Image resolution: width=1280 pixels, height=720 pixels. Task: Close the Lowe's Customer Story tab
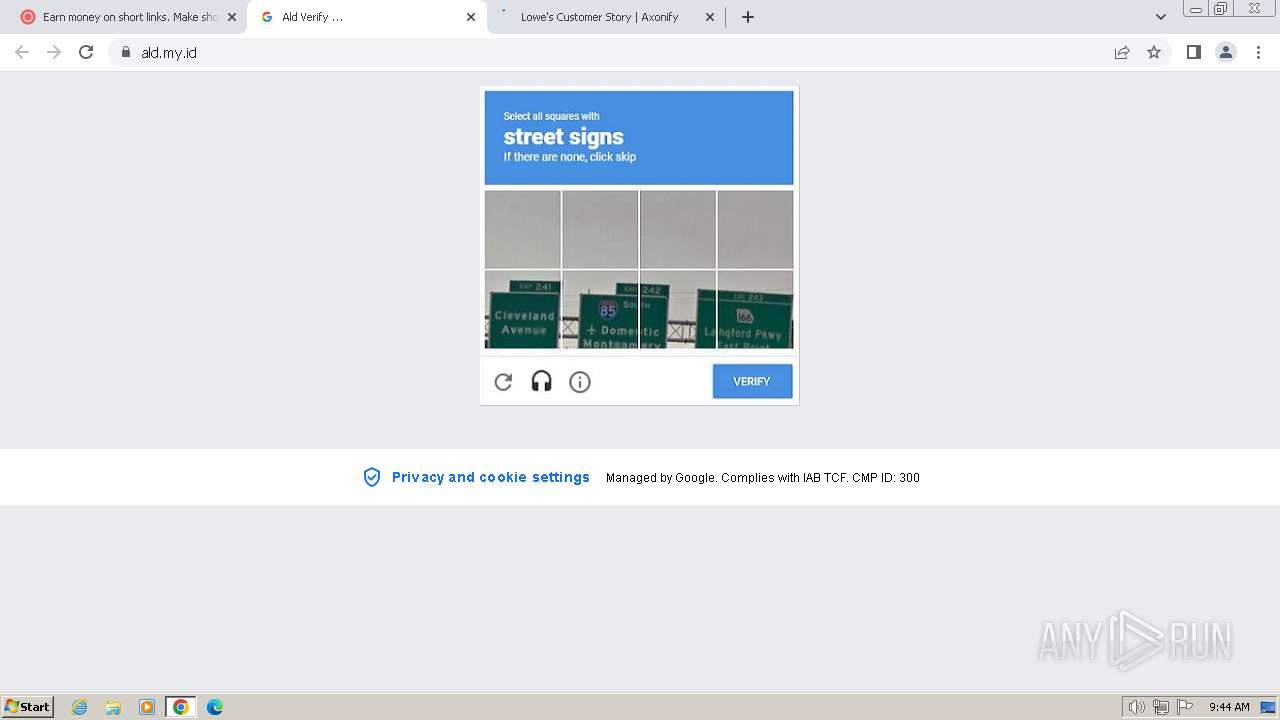[710, 17]
